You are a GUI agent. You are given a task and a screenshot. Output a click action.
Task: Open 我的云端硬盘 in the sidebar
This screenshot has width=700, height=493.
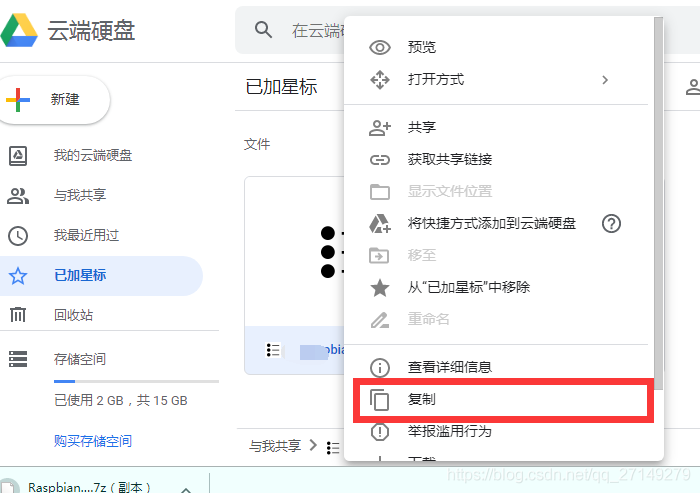pyautogui.click(x=92, y=155)
